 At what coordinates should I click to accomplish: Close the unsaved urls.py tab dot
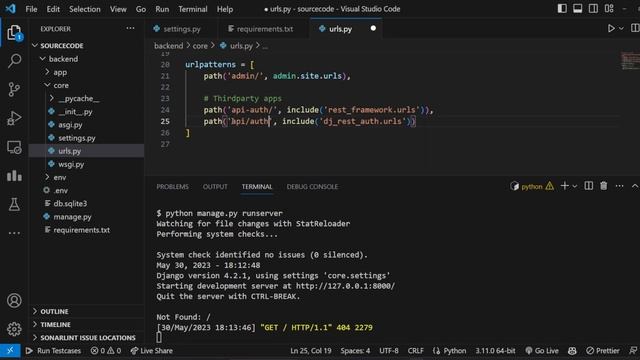click(x=373, y=28)
